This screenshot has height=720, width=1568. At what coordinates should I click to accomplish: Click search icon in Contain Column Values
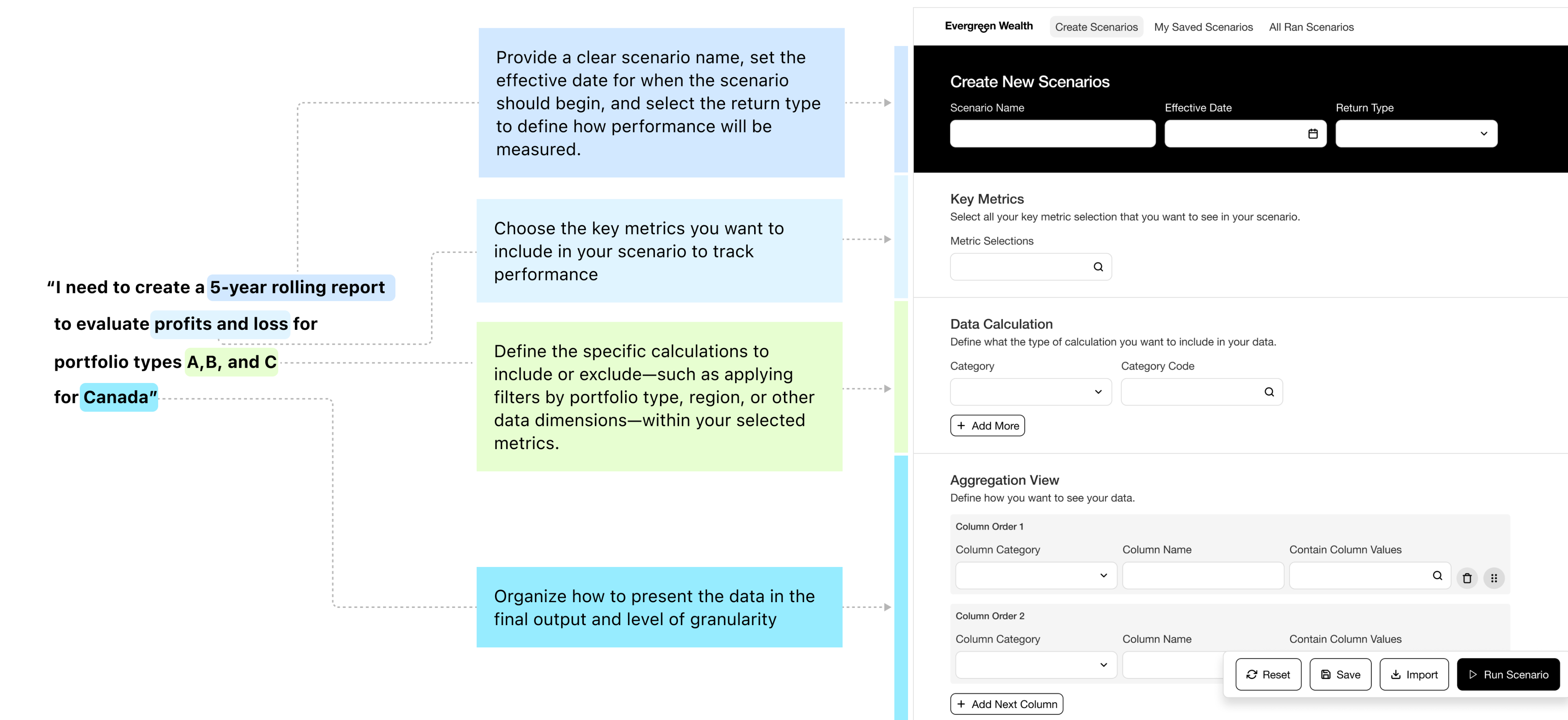point(1437,575)
